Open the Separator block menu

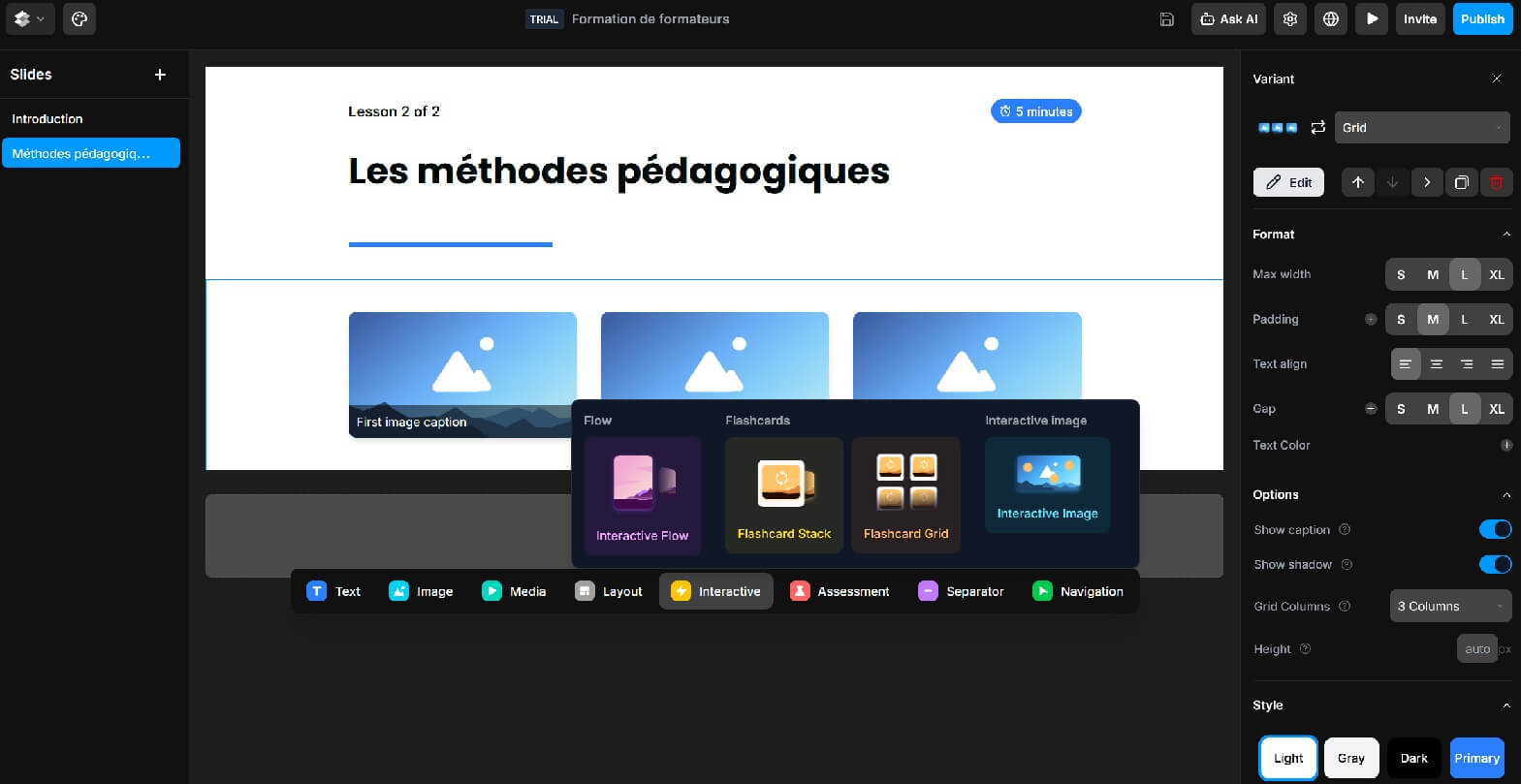click(x=962, y=591)
